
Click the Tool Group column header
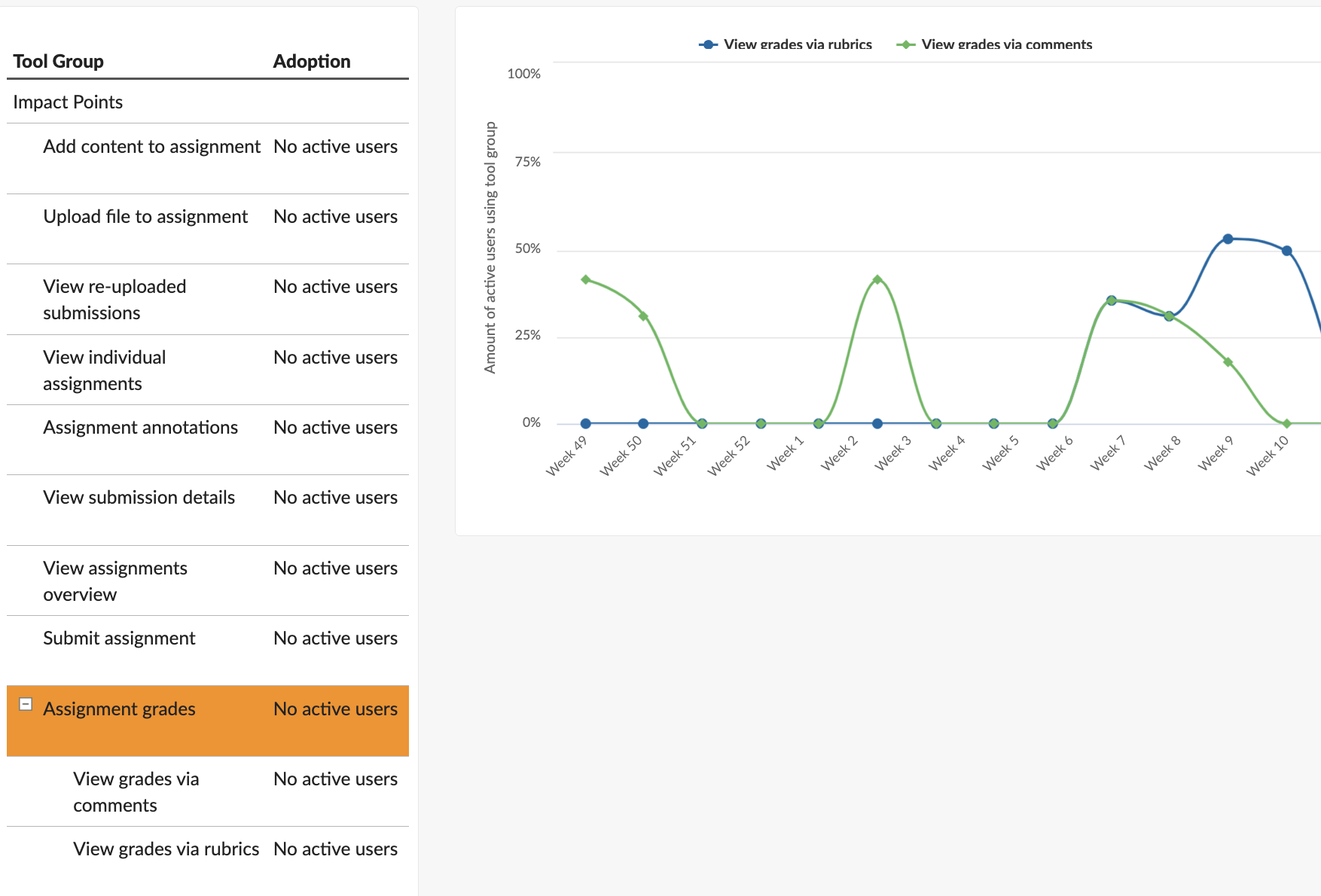tap(59, 62)
